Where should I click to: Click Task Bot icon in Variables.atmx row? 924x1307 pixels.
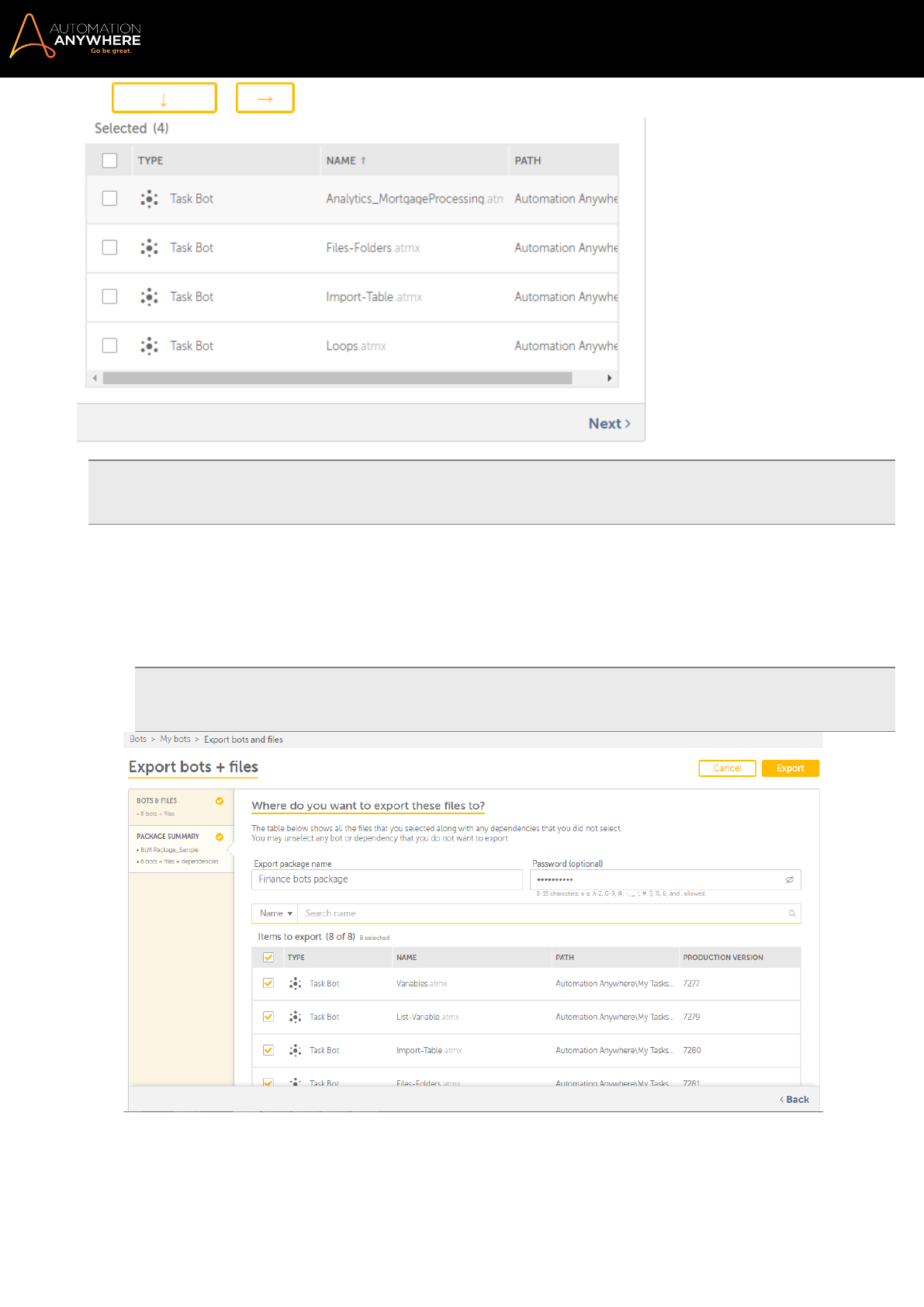(295, 983)
